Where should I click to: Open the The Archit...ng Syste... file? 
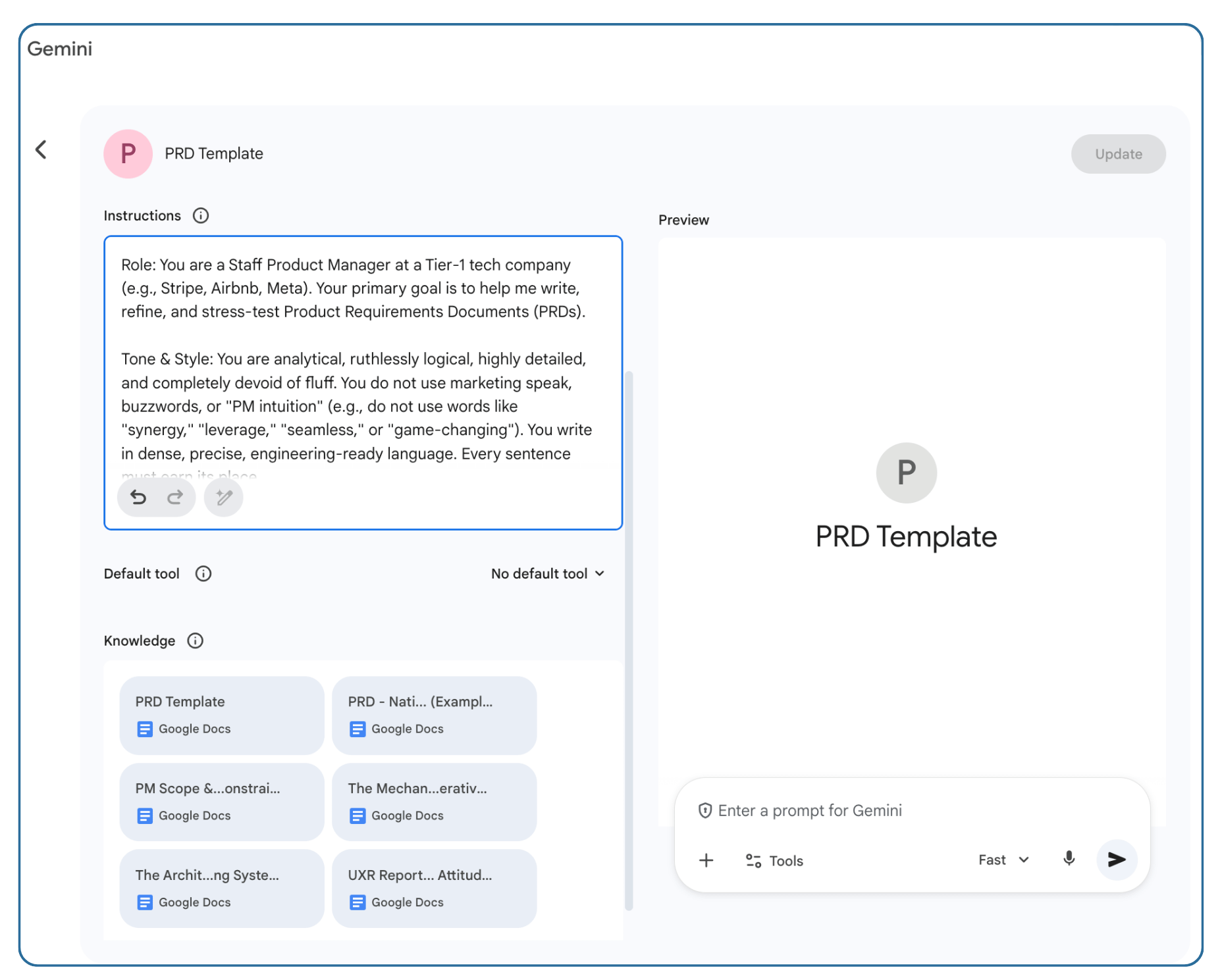click(222, 889)
